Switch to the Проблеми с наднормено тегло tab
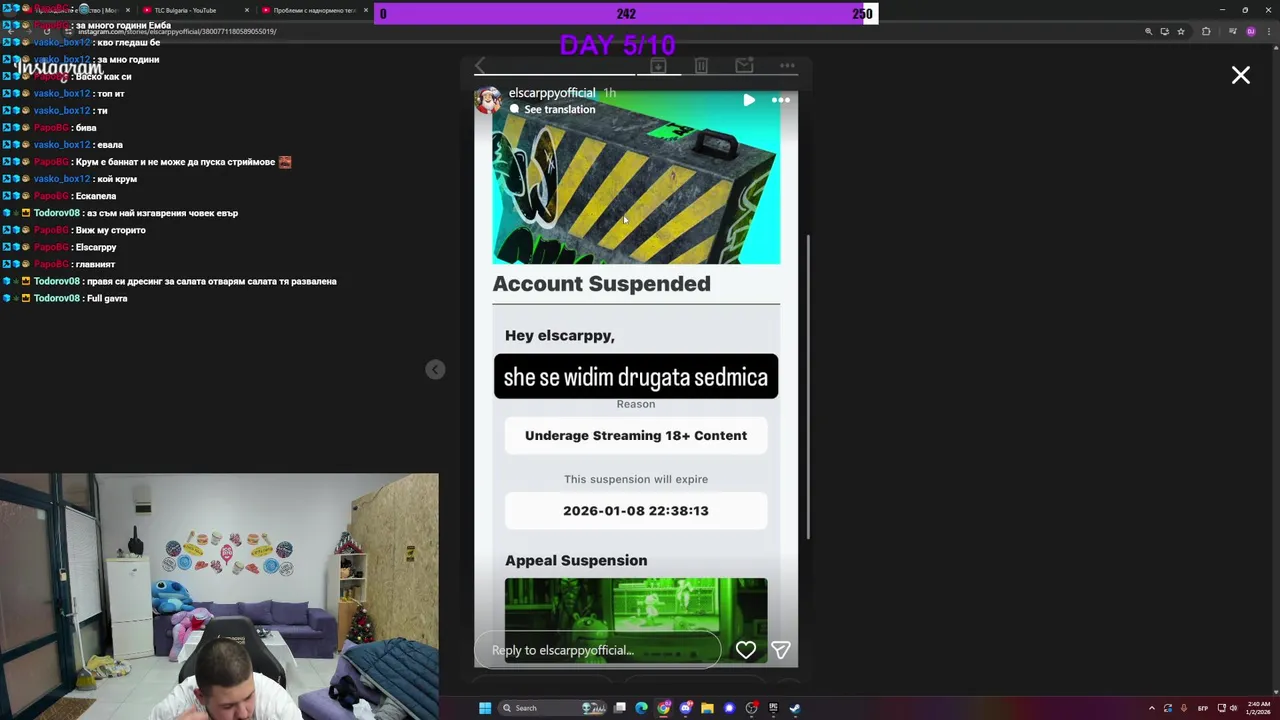Image resolution: width=1280 pixels, height=720 pixels. coord(314,10)
